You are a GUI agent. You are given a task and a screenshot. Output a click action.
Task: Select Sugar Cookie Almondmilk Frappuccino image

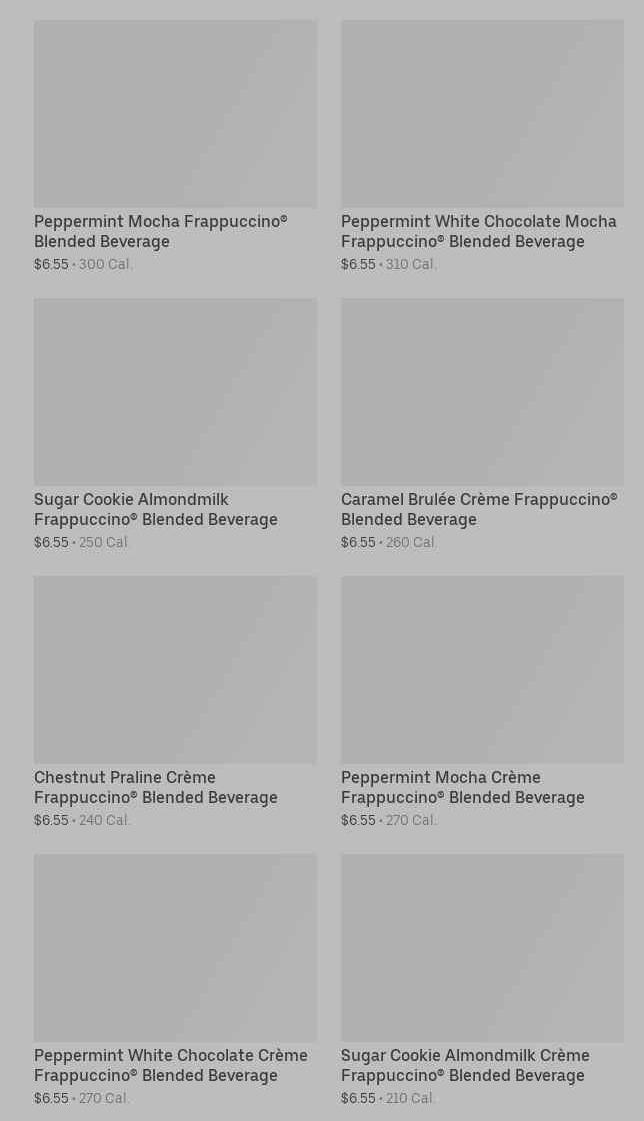point(175,392)
